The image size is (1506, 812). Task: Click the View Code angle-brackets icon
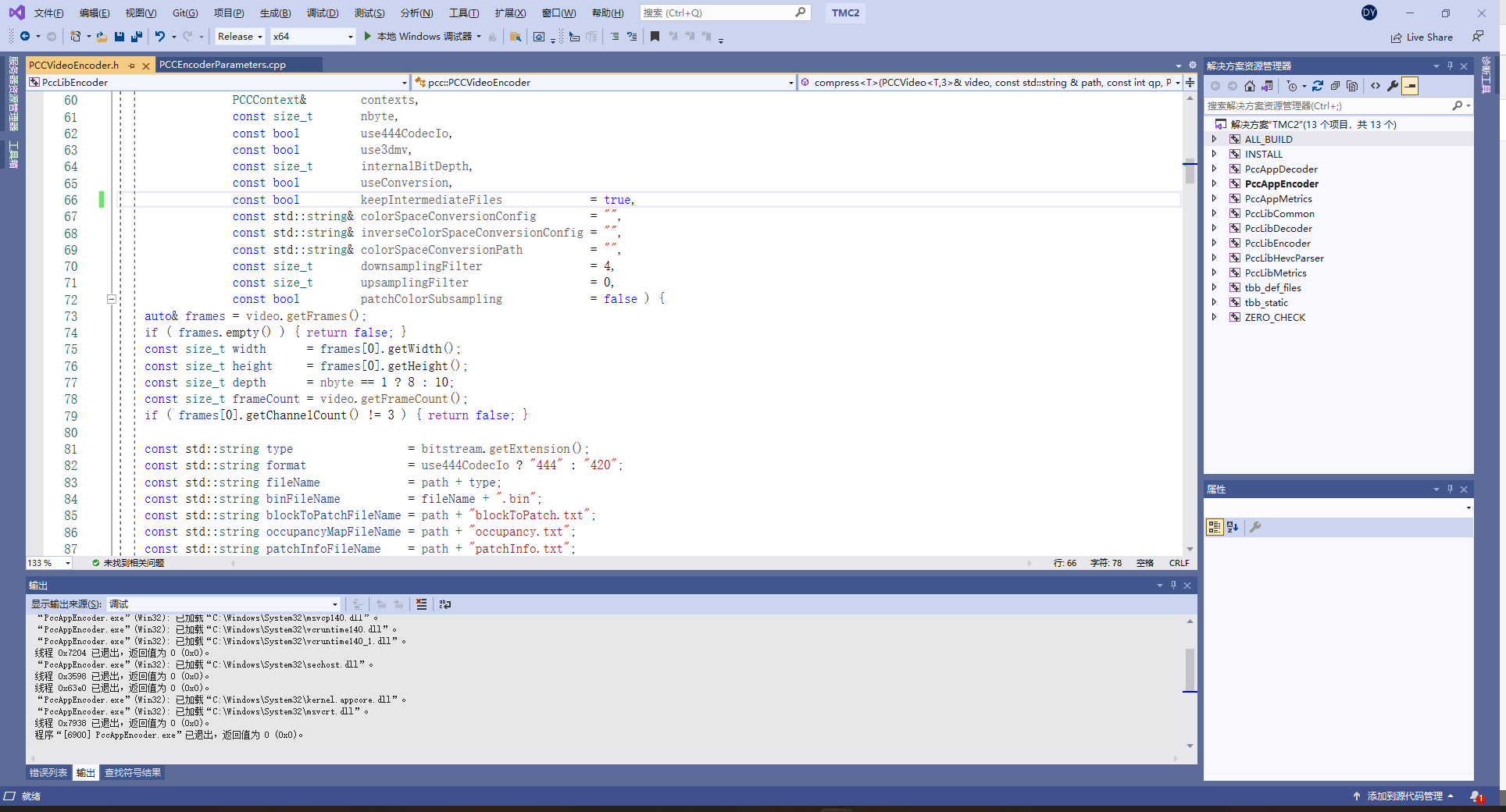coord(1376,86)
